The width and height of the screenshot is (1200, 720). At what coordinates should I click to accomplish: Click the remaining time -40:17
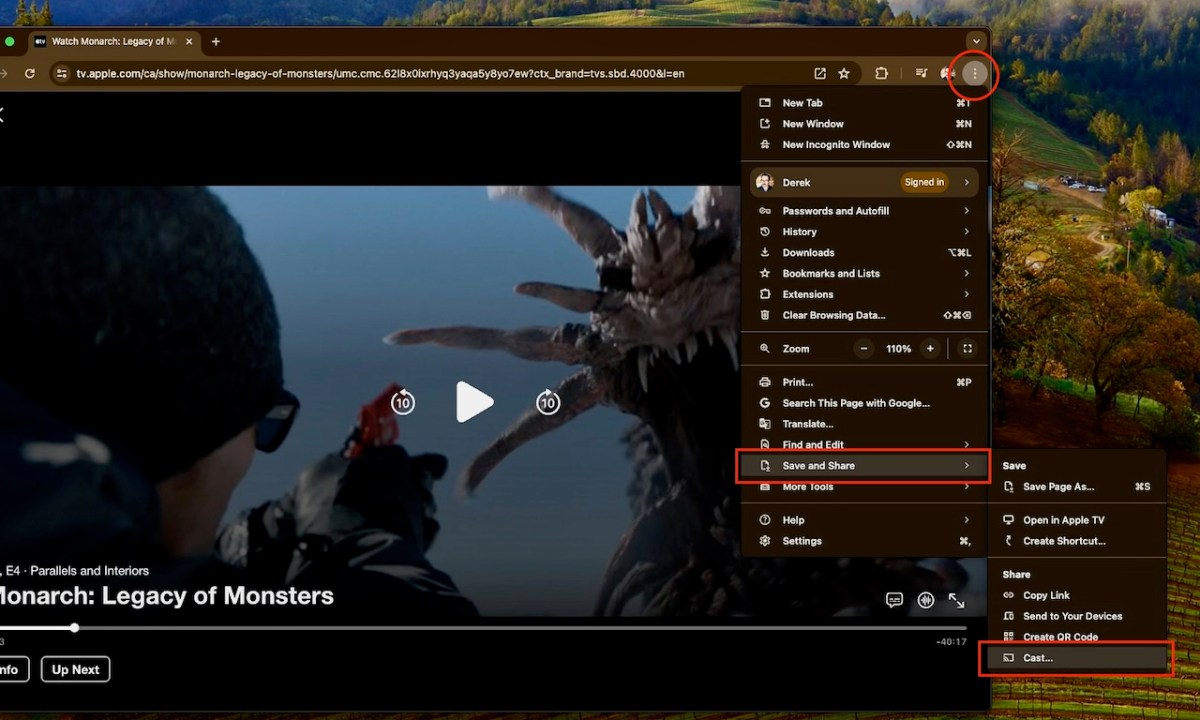coord(951,642)
